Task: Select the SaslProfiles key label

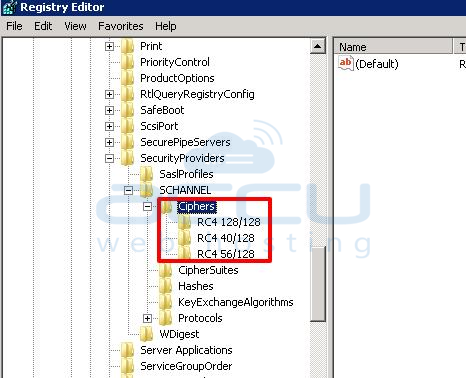Action: click(x=186, y=174)
